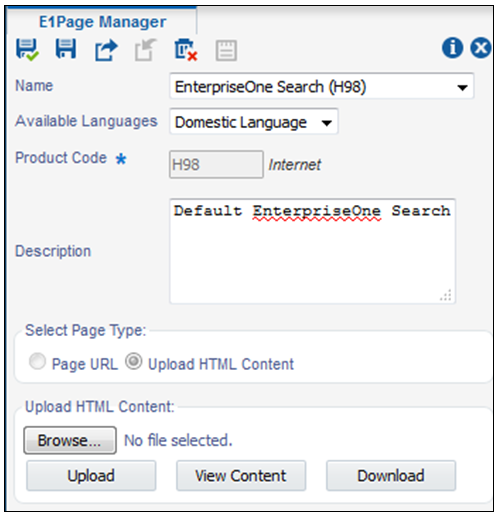Viewport: 499px width, 516px height.
Task: Click the 'Name' field label
Action: [x=34, y=86]
